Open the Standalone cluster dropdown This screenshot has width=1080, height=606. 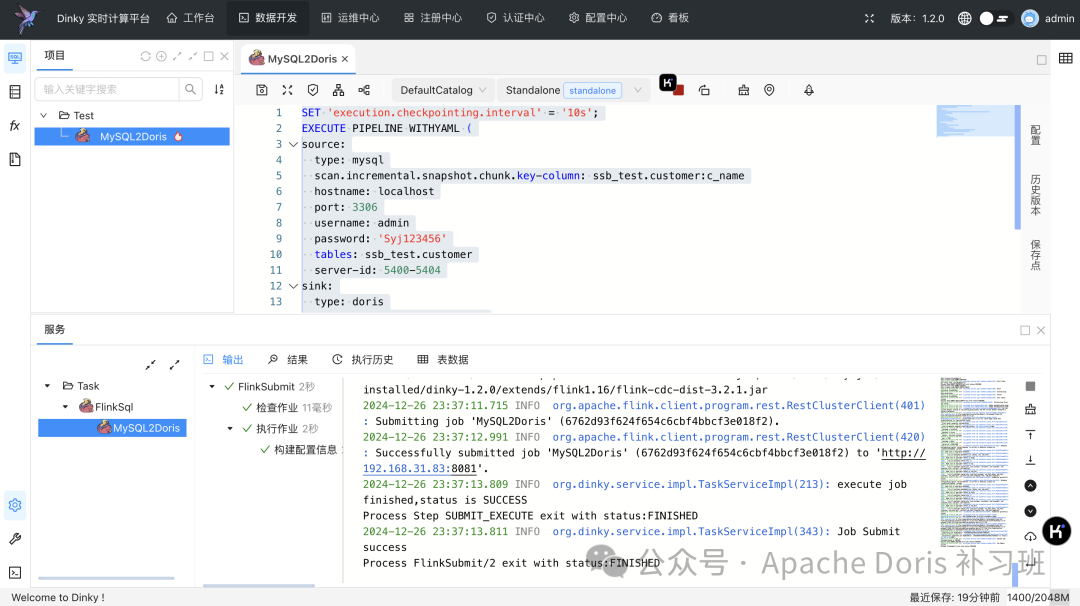coord(573,90)
